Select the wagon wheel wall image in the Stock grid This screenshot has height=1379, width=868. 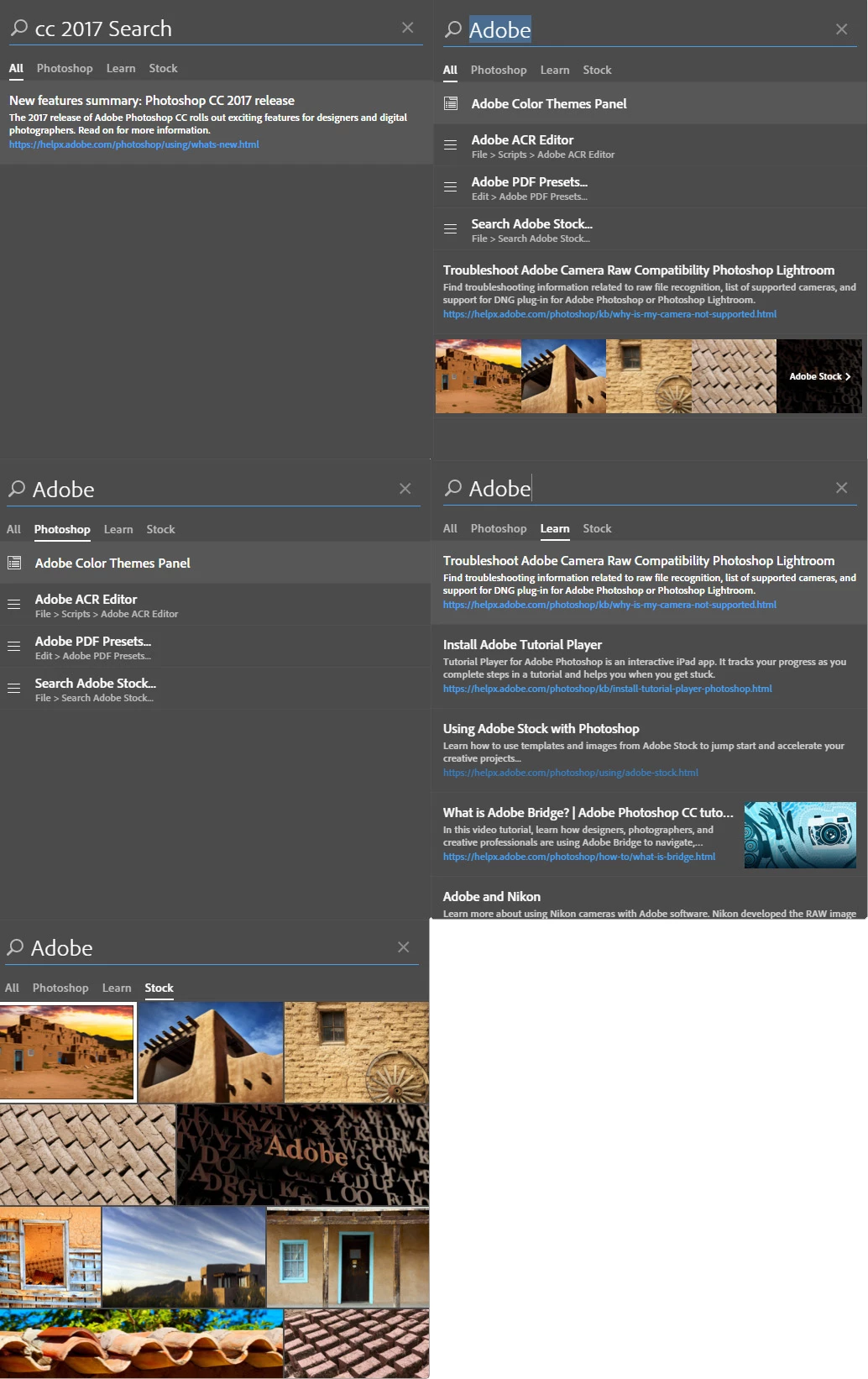click(x=357, y=1051)
